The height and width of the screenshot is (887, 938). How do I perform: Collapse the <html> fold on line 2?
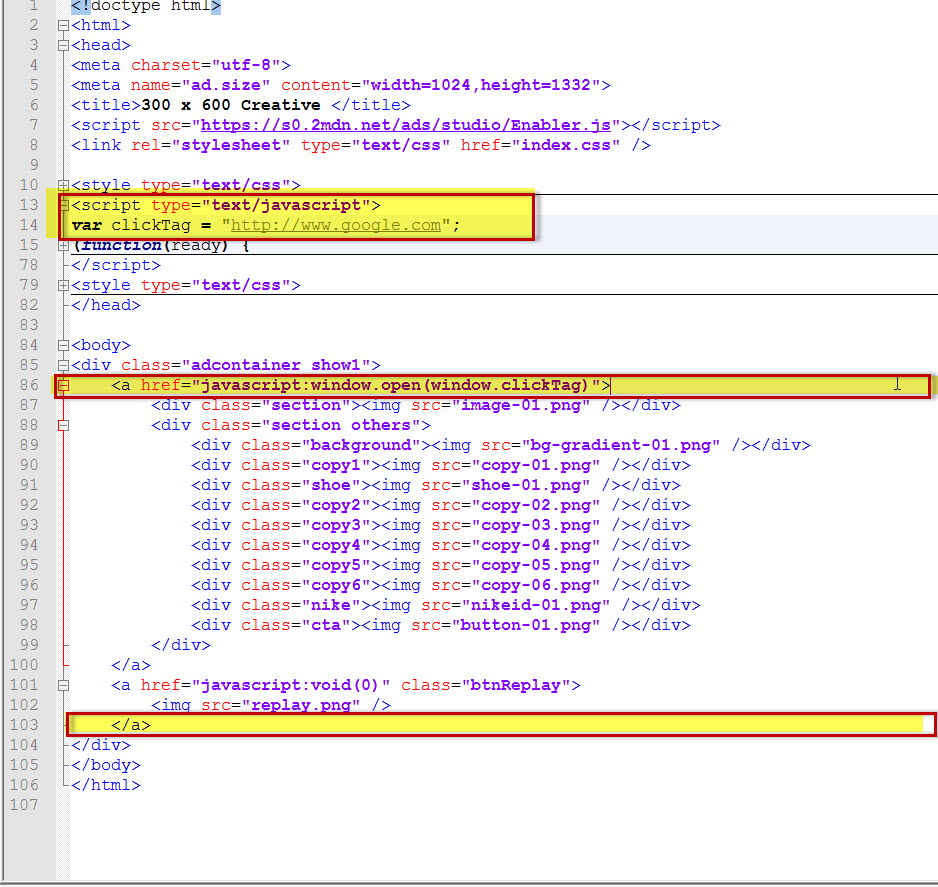point(63,26)
